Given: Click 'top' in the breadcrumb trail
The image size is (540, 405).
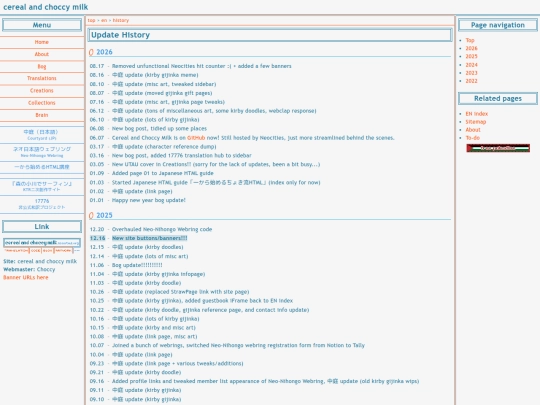Looking at the screenshot, I should tap(91, 20).
